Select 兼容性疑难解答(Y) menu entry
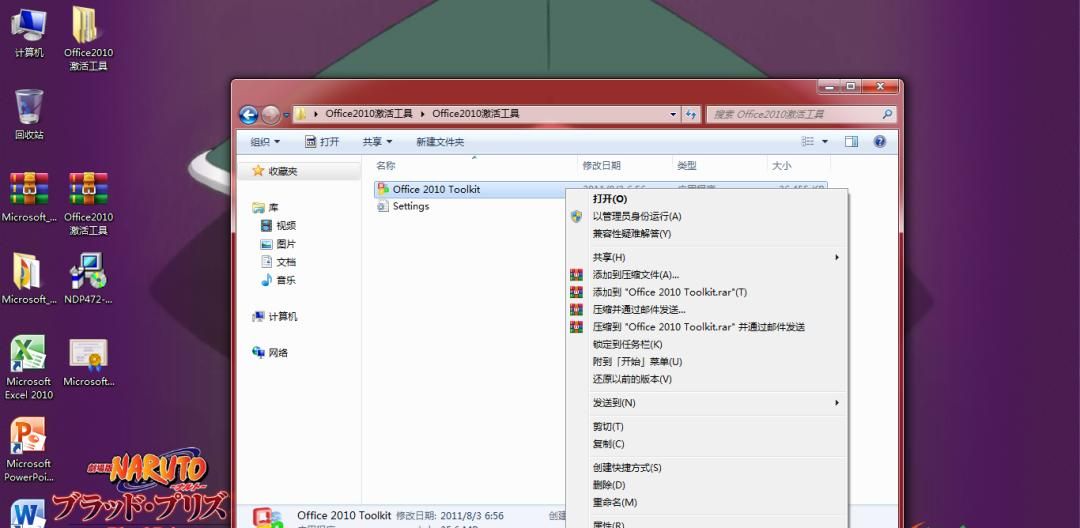This screenshot has height=528, width=1080. tap(707, 233)
